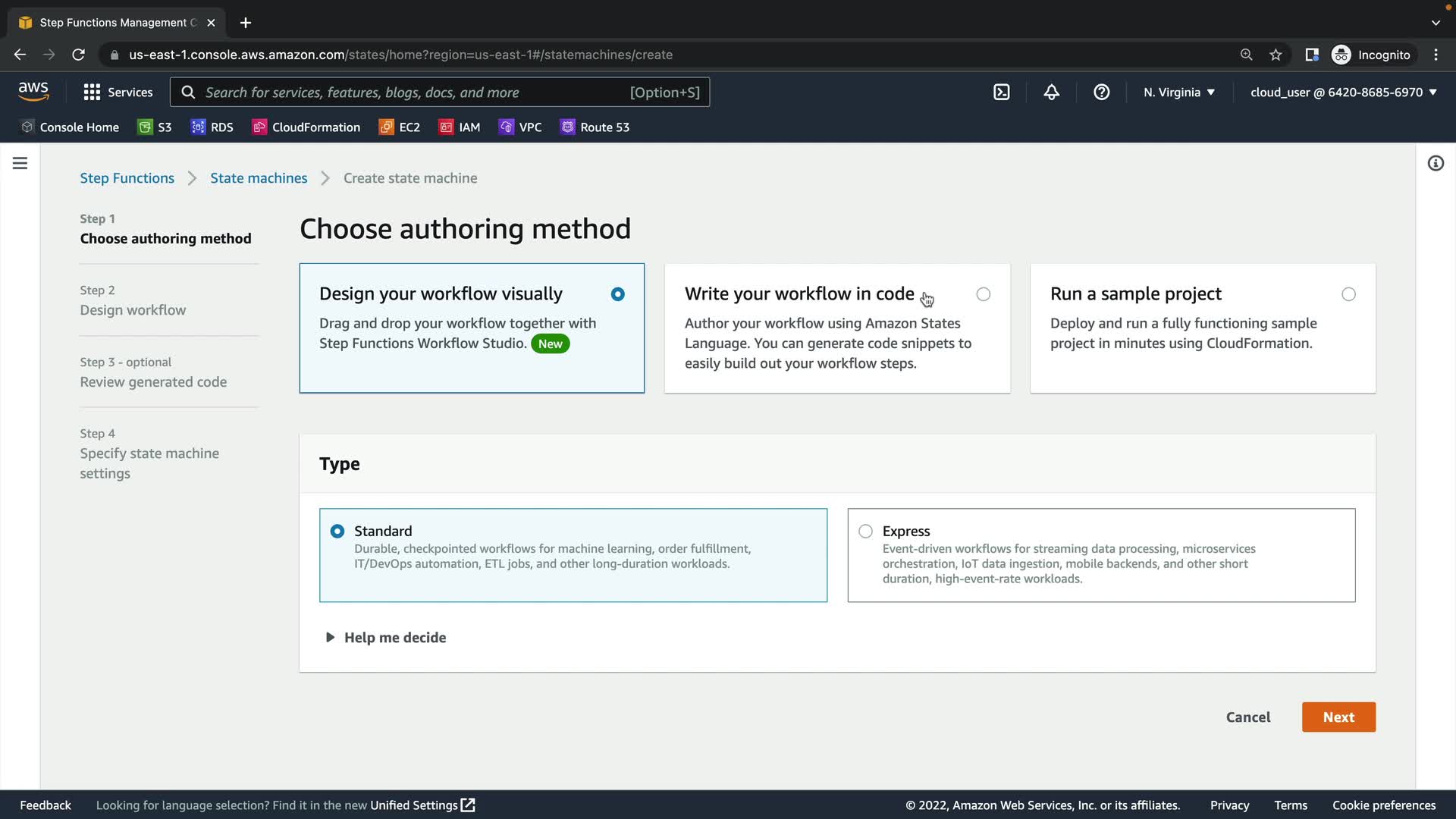The height and width of the screenshot is (819, 1456).
Task: Open the notifications bell icon
Action: pos(1051,93)
